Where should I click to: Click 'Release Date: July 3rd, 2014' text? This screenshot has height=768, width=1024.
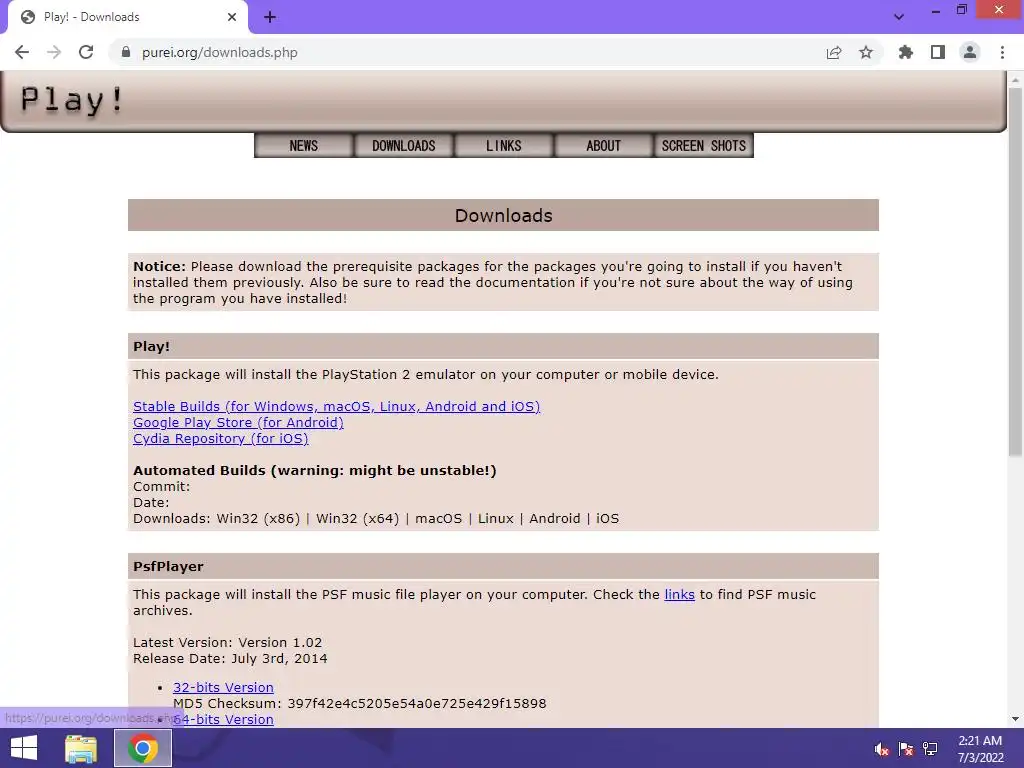pos(230,658)
